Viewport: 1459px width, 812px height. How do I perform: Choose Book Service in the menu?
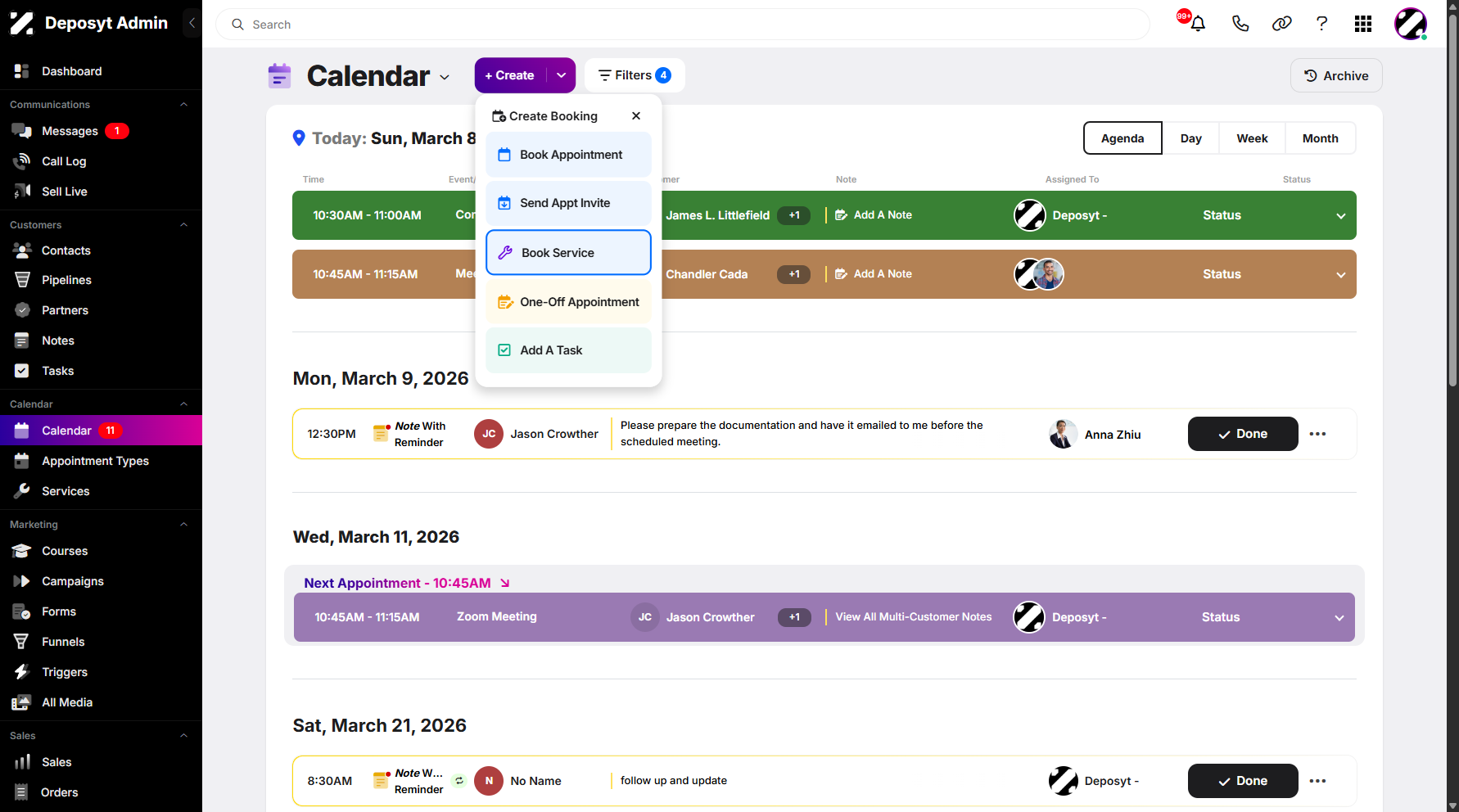tap(568, 252)
